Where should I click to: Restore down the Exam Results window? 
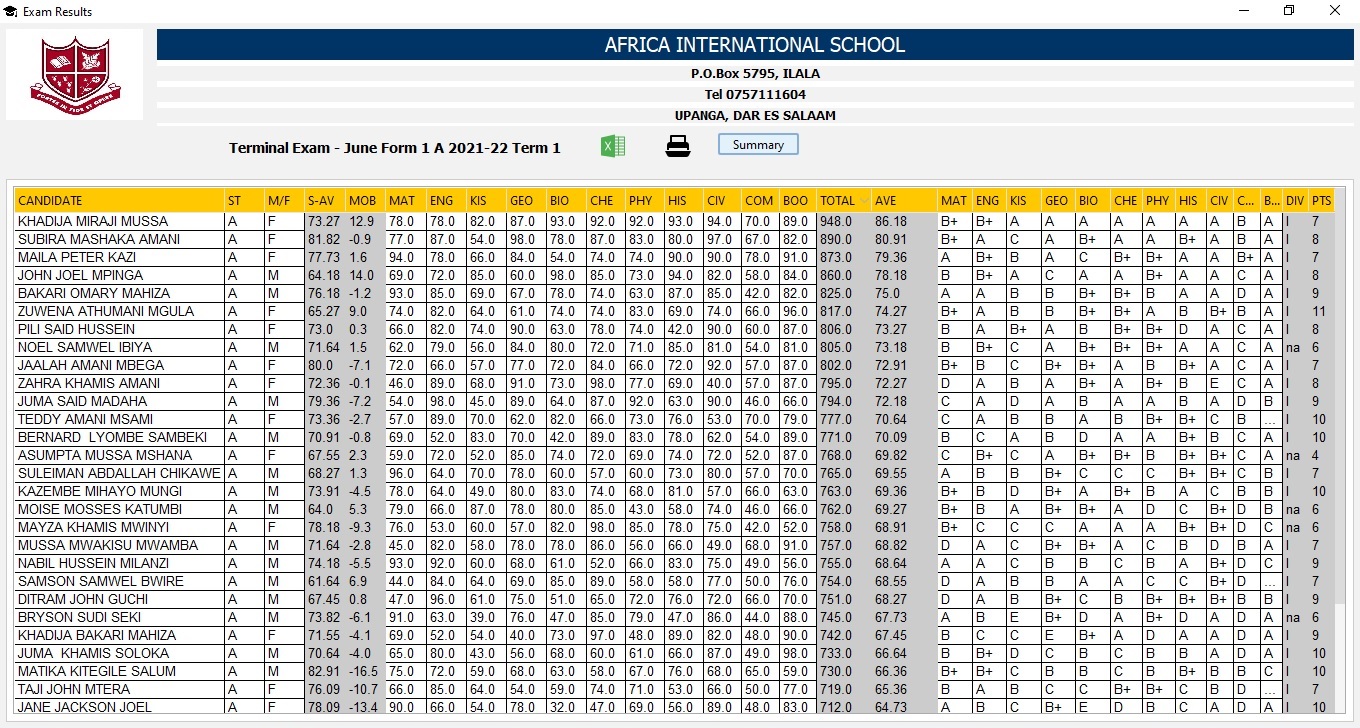click(1289, 11)
